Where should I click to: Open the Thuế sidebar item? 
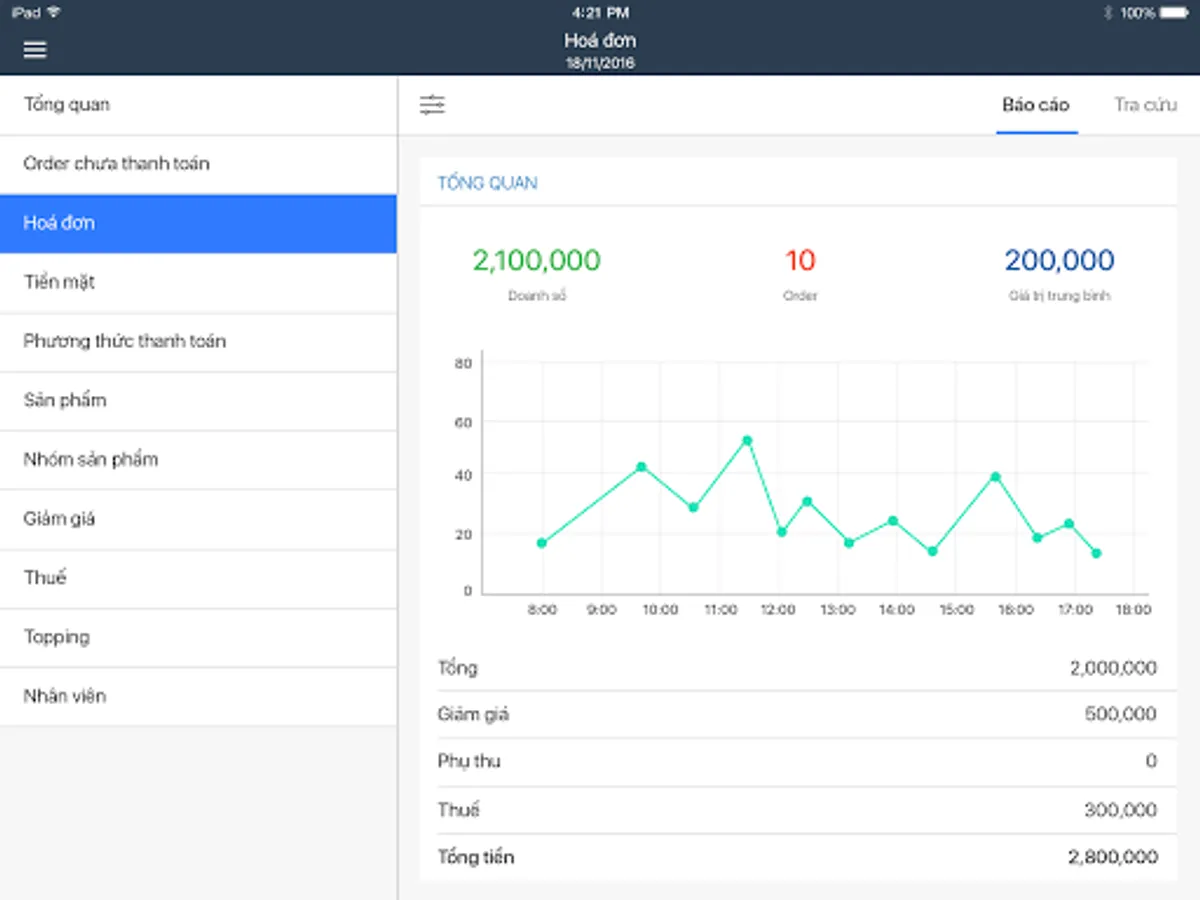coord(198,578)
